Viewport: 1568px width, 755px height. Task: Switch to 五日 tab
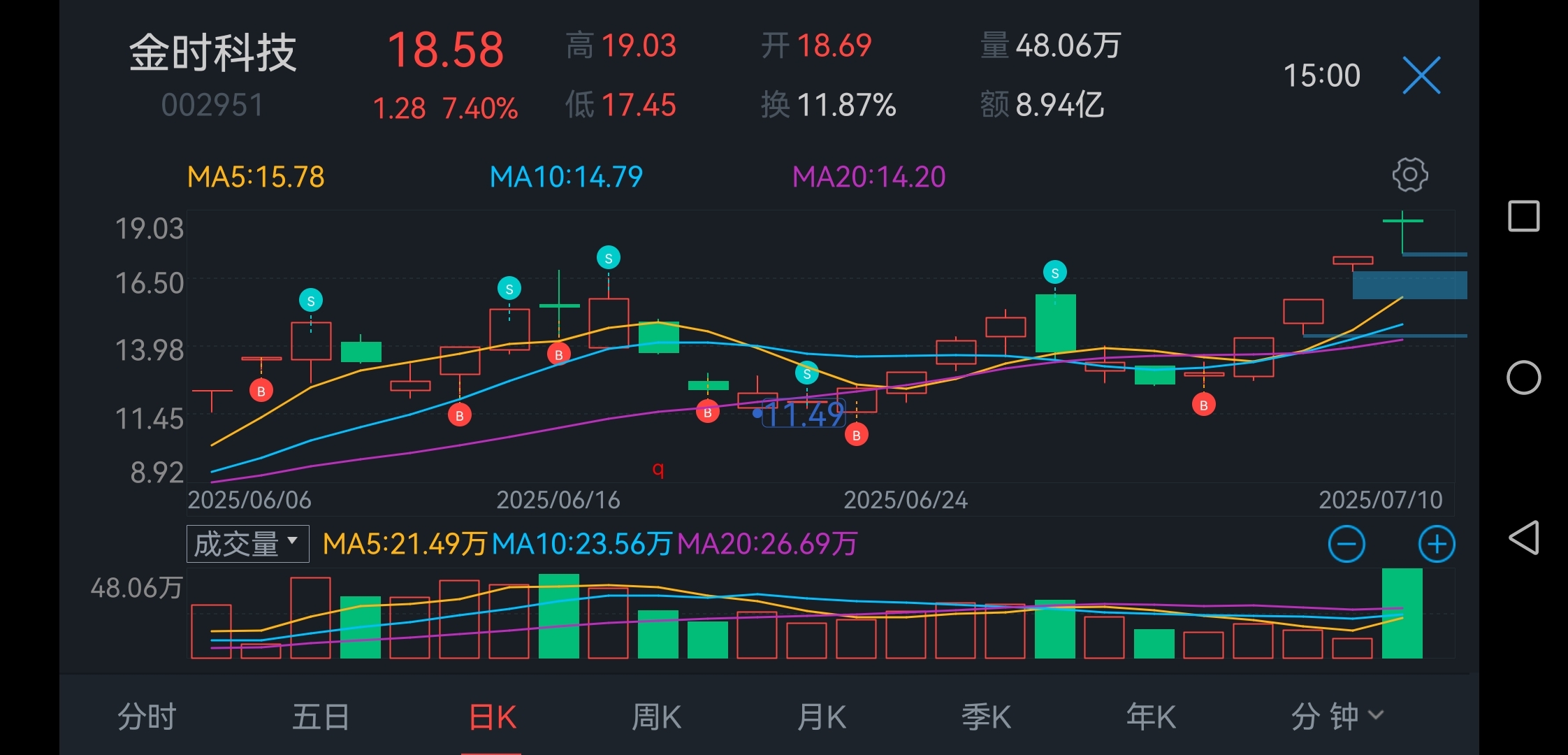click(321, 717)
